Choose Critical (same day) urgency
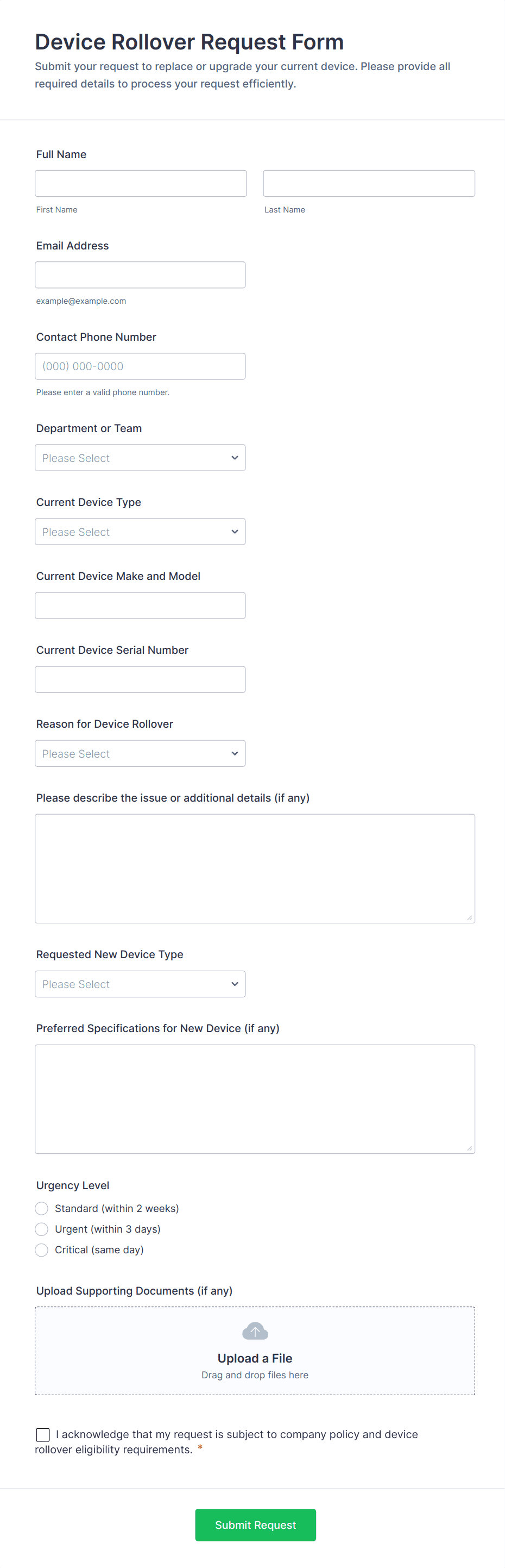The width and height of the screenshot is (505, 1568). (x=42, y=1250)
